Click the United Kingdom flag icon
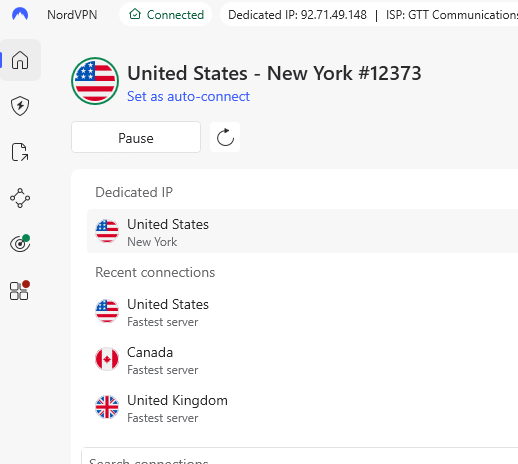Viewport: 518px width, 464px height. click(107, 407)
